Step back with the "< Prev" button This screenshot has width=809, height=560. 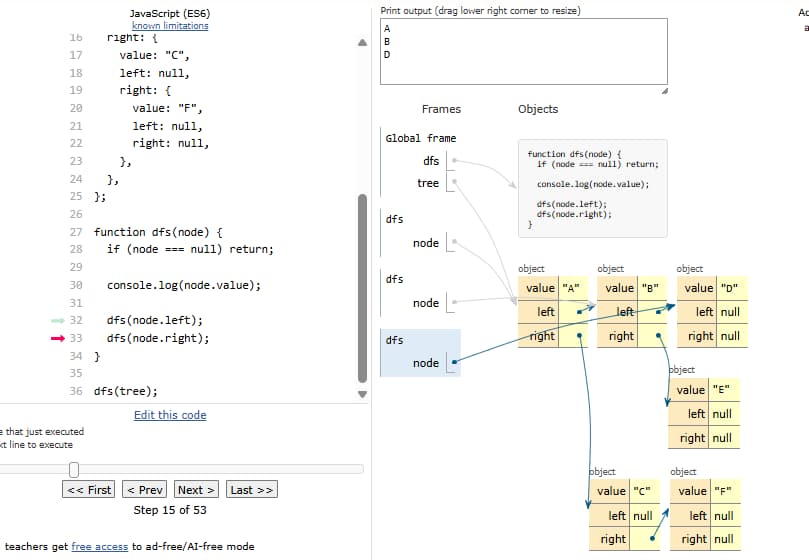(x=145, y=489)
